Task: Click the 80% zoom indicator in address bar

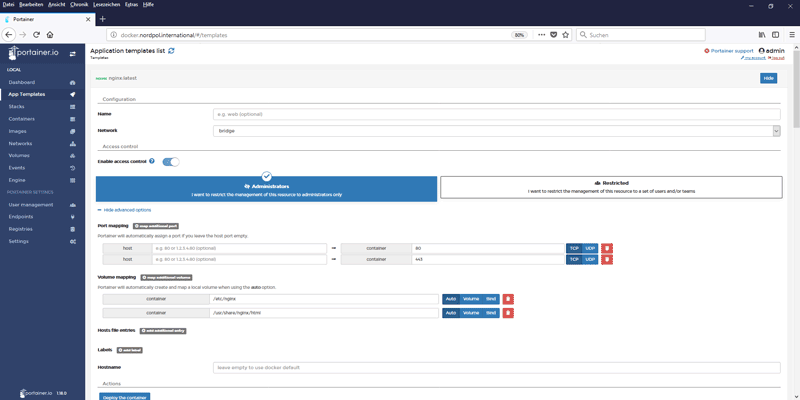Action: tap(519, 35)
